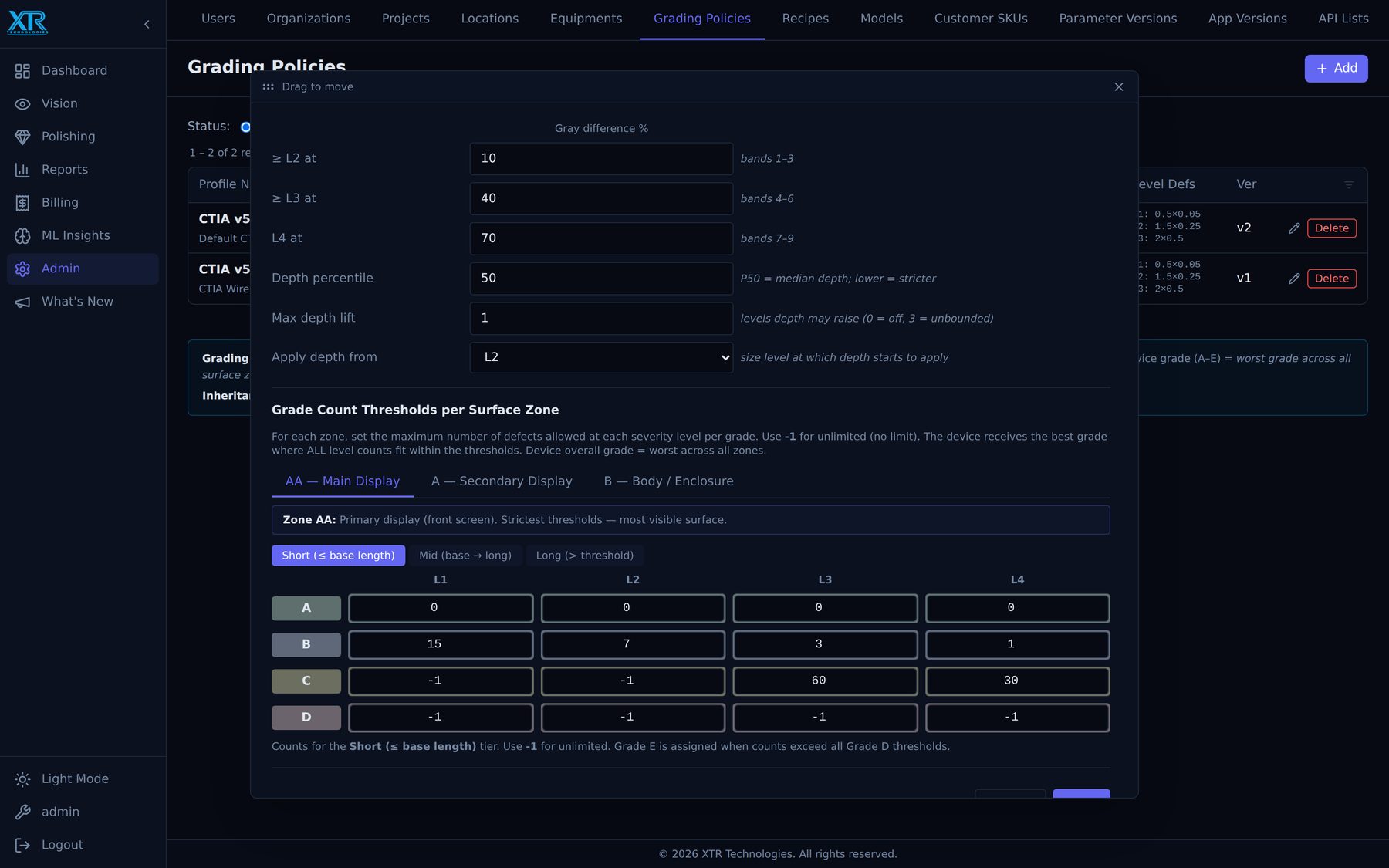Click the L4 at input field
The image size is (1389, 868).
coord(601,239)
